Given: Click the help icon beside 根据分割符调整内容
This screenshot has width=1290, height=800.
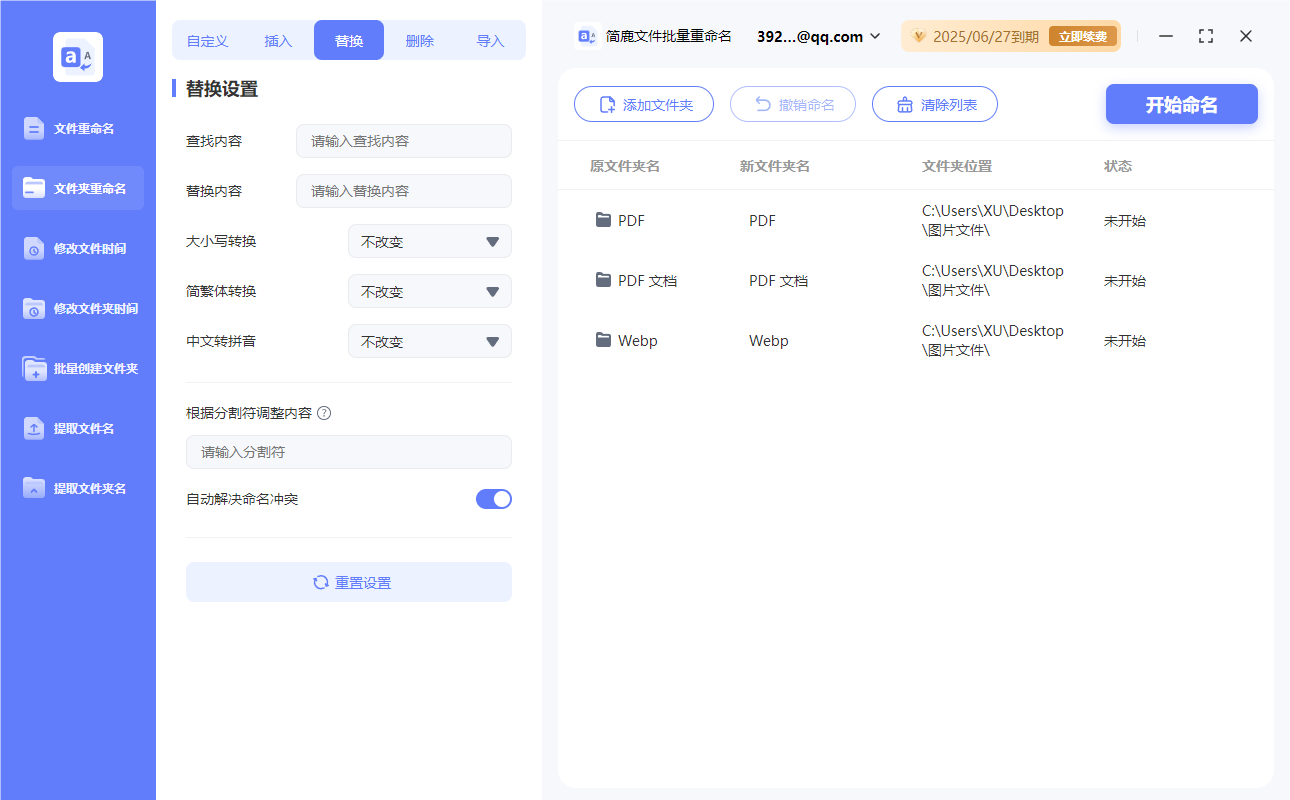Looking at the screenshot, I should pos(324,412).
